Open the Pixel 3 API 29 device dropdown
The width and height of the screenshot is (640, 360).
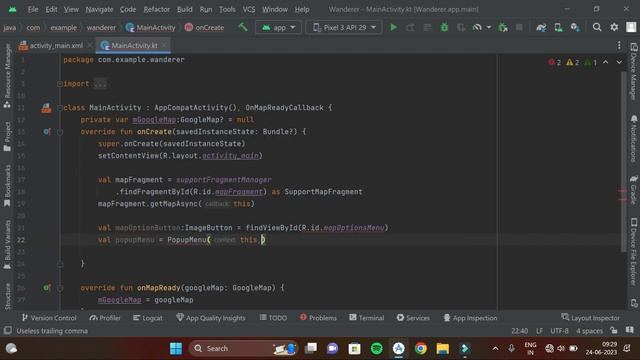[344, 27]
